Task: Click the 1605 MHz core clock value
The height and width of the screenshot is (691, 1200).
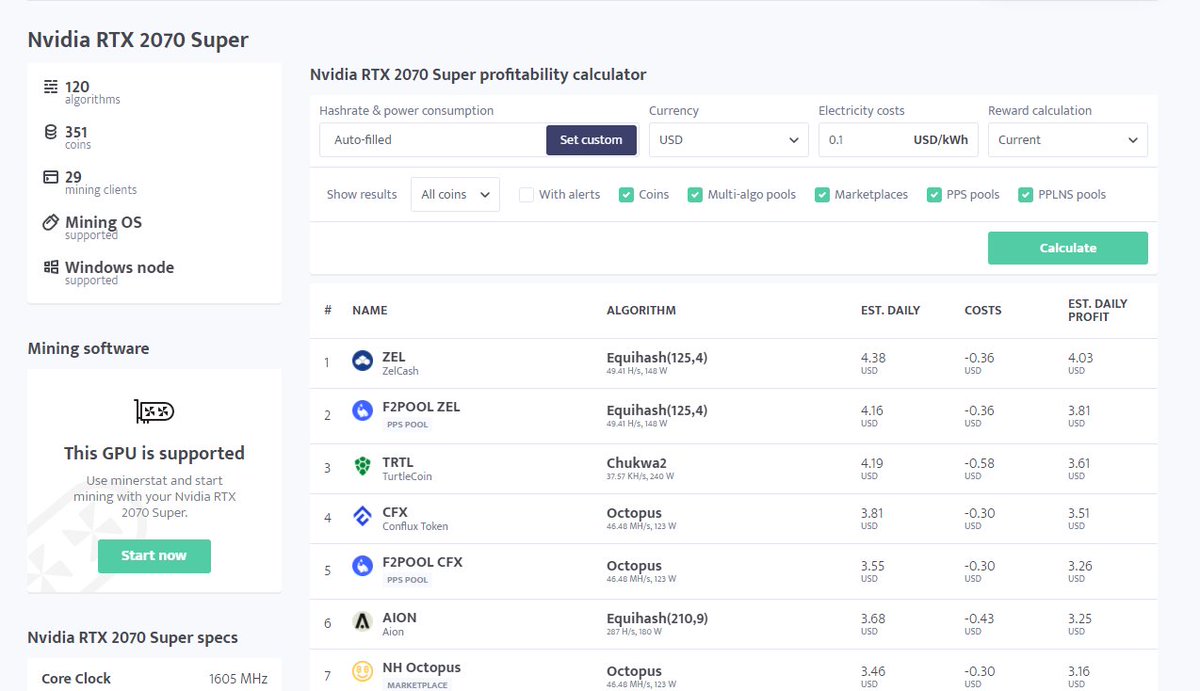Action: [x=238, y=678]
